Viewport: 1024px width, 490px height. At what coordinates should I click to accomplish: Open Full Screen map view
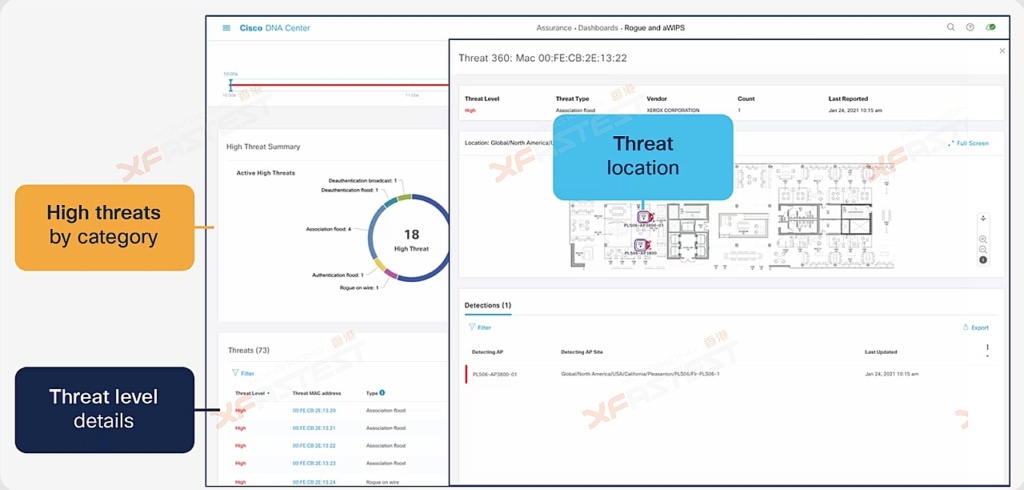tap(968, 144)
